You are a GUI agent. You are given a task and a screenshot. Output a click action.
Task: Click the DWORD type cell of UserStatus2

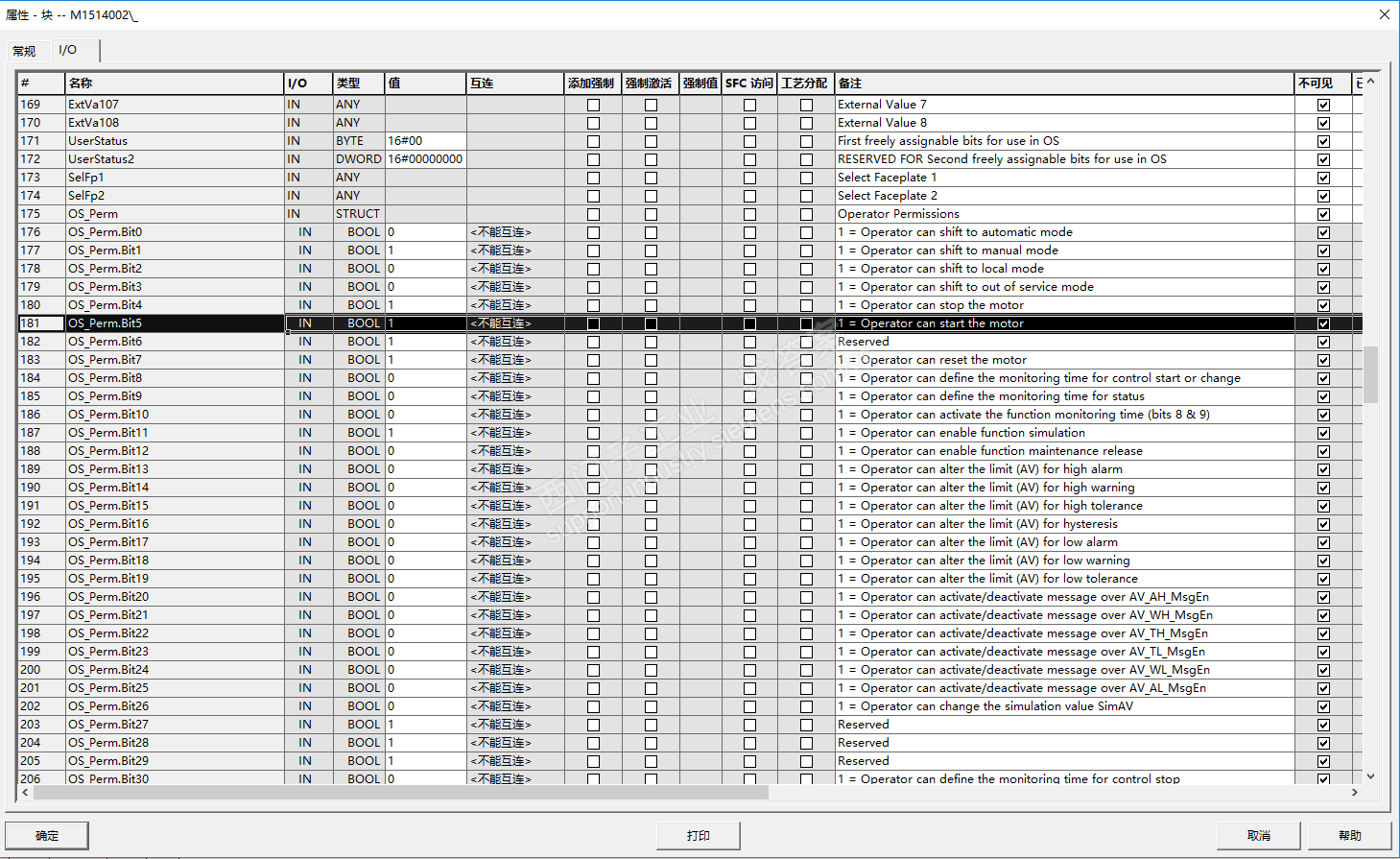pyautogui.click(x=359, y=159)
